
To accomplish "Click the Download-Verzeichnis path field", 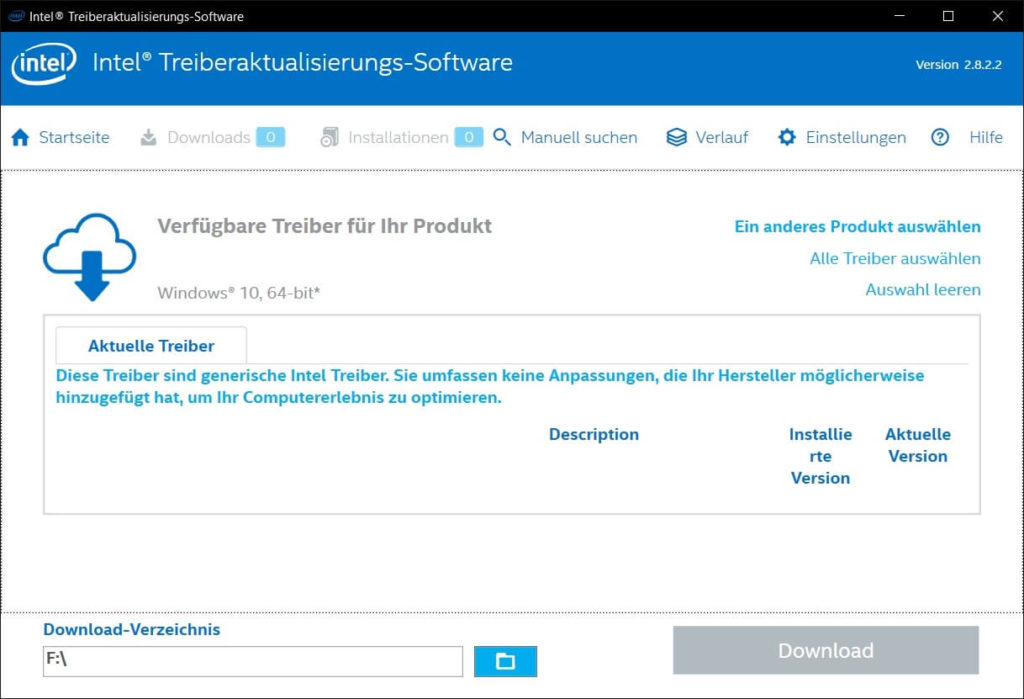I will pos(252,661).
